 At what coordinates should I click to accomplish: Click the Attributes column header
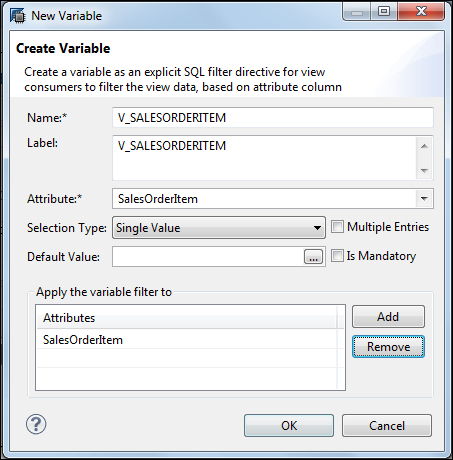(187, 318)
